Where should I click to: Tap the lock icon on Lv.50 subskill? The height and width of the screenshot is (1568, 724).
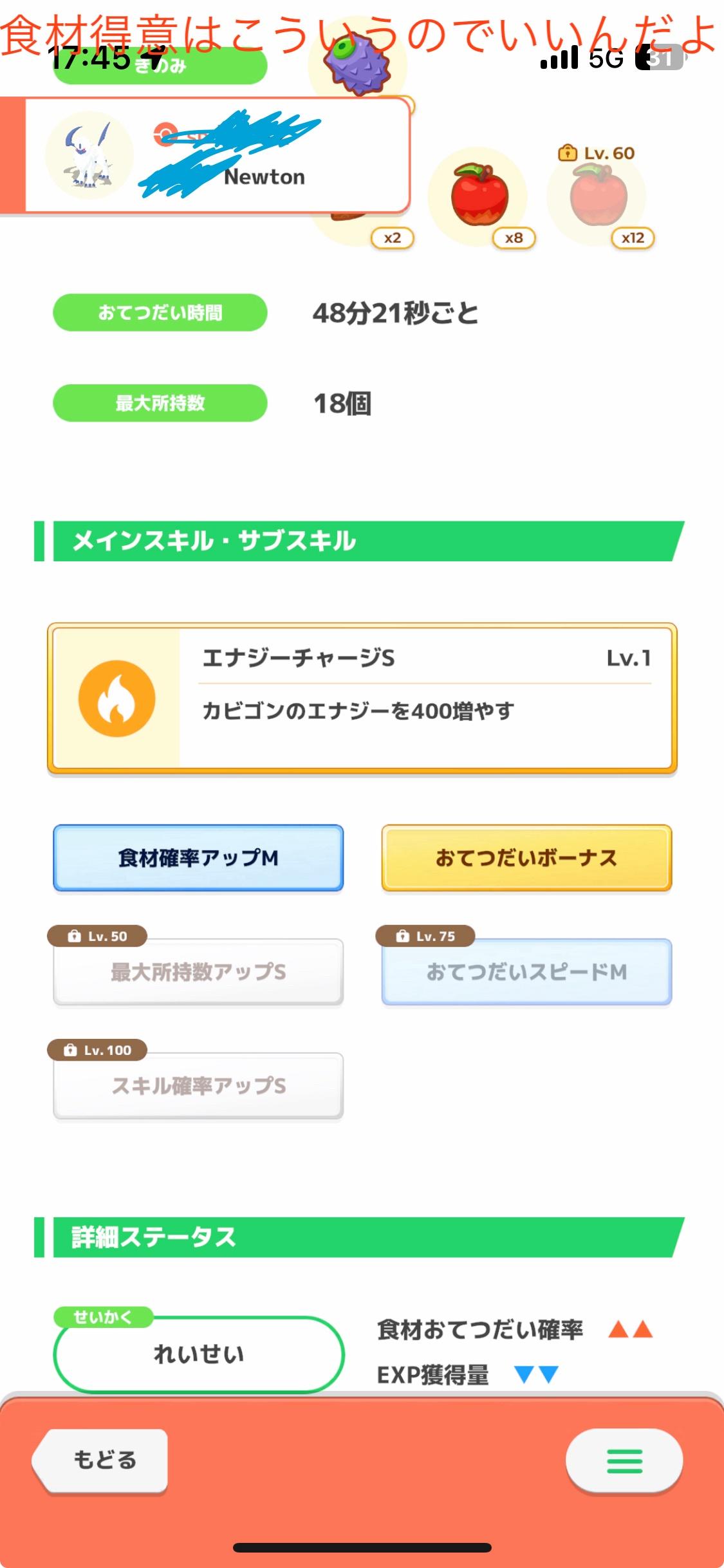tap(75, 936)
